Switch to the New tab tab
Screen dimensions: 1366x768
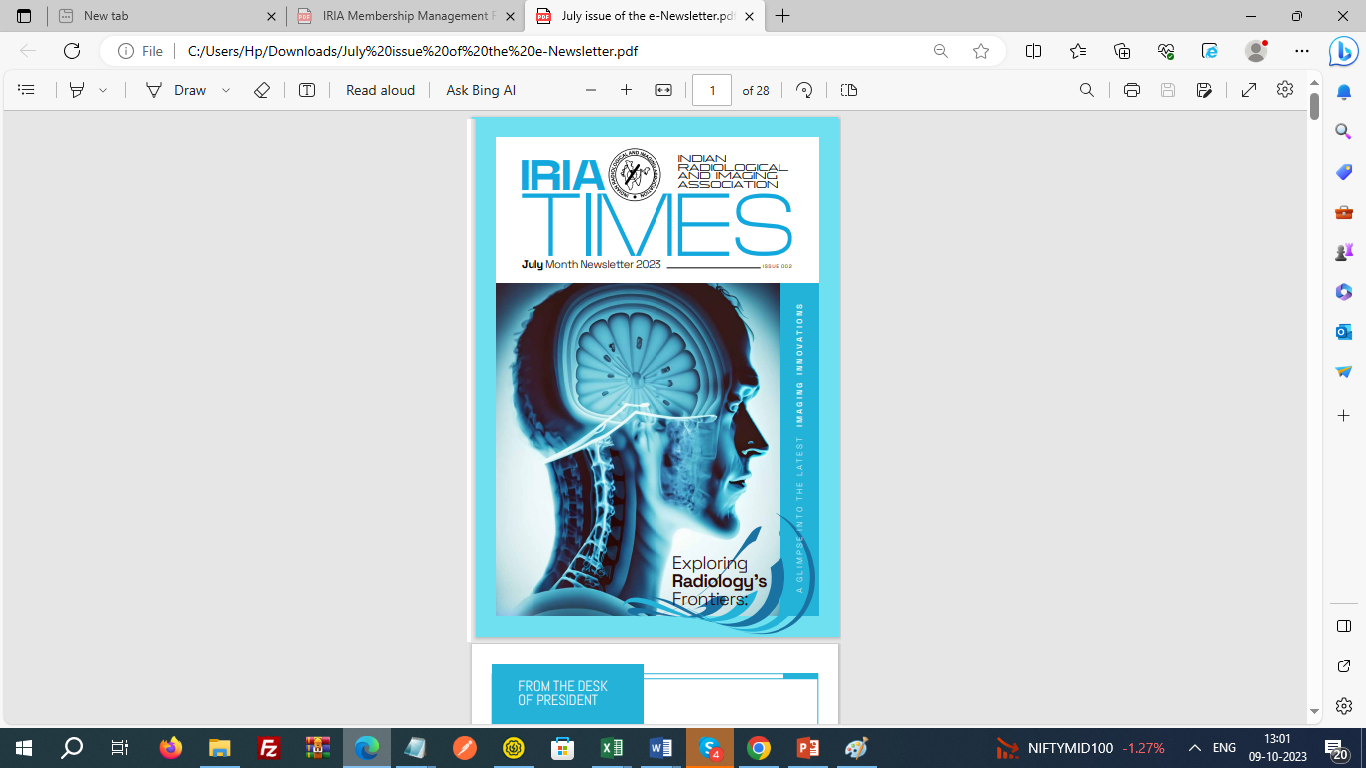pos(166,16)
